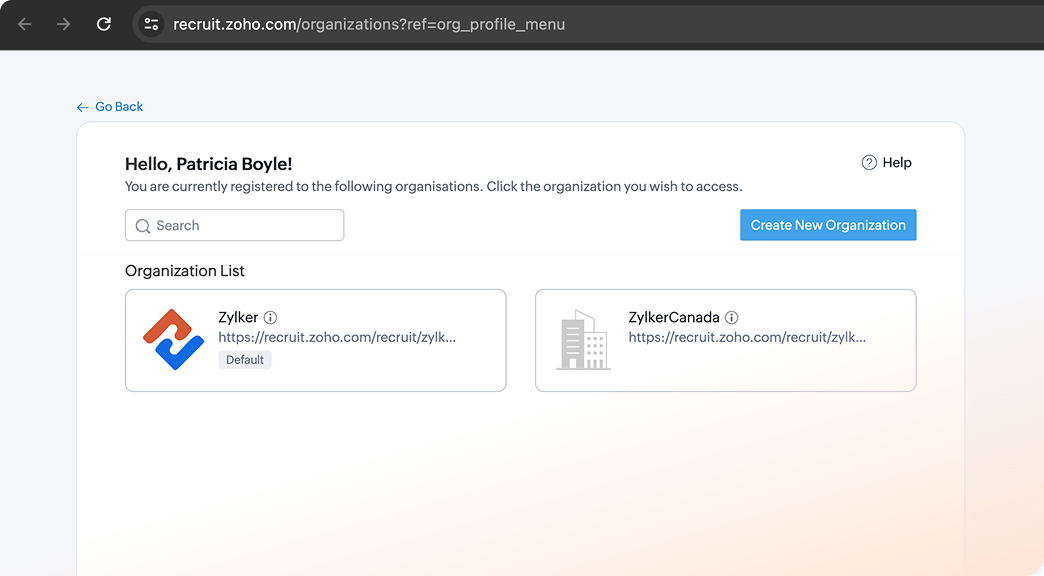Image resolution: width=1044 pixels, height=576 pixels.
Task: Click the browser forward navigation arrow
Action: 63,25
